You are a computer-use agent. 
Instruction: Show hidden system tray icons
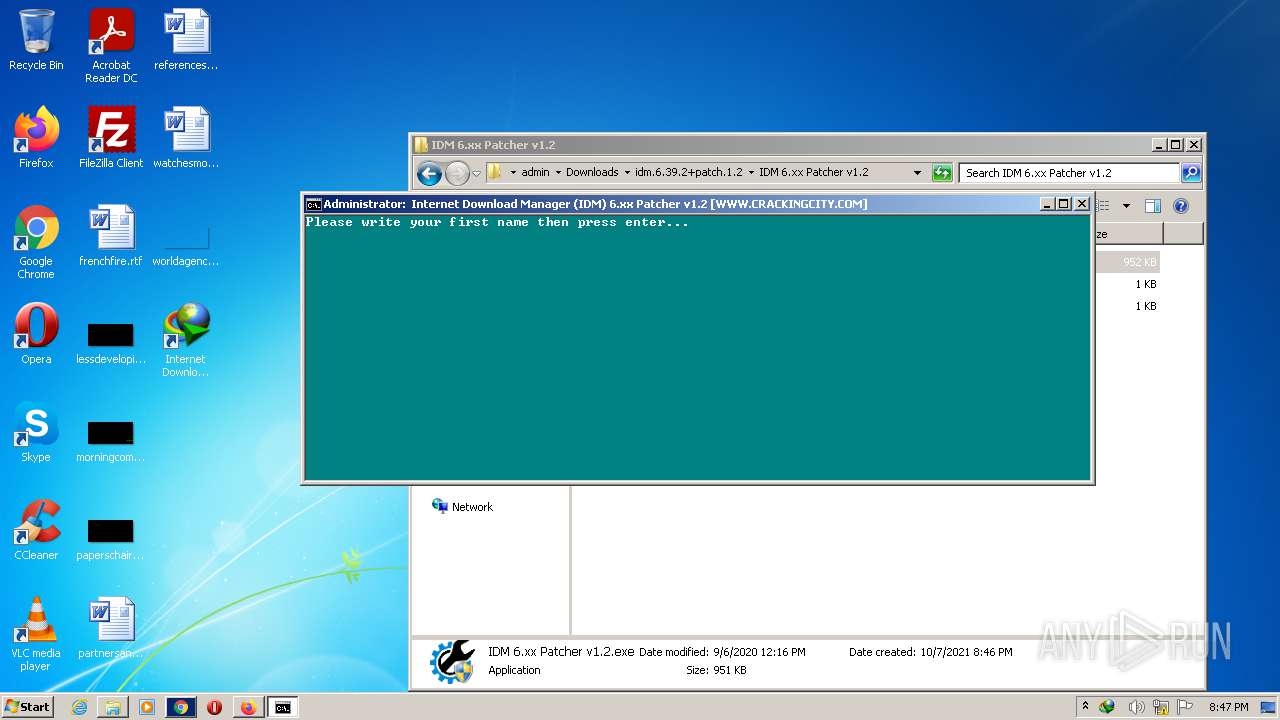click(1085, 707)
